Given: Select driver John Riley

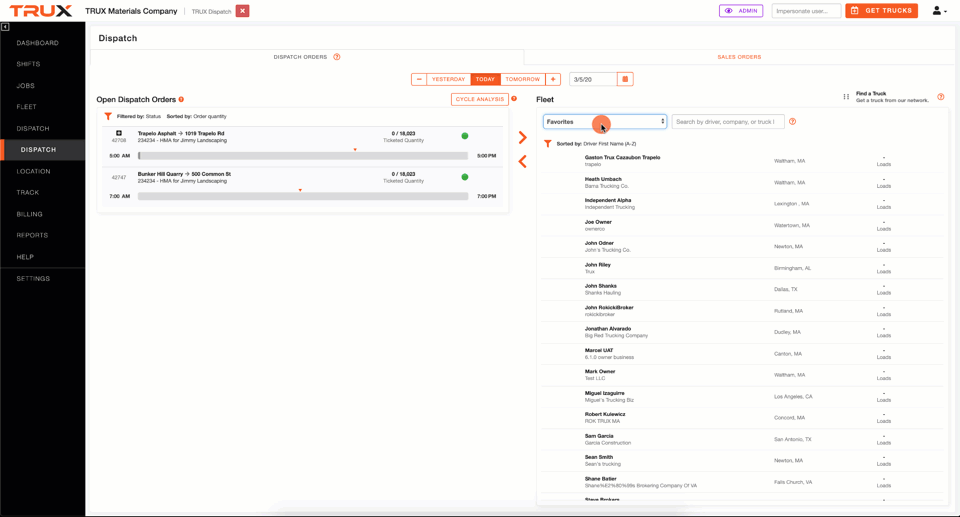Looking at the screenshot, I should click(x=742, y=268).
